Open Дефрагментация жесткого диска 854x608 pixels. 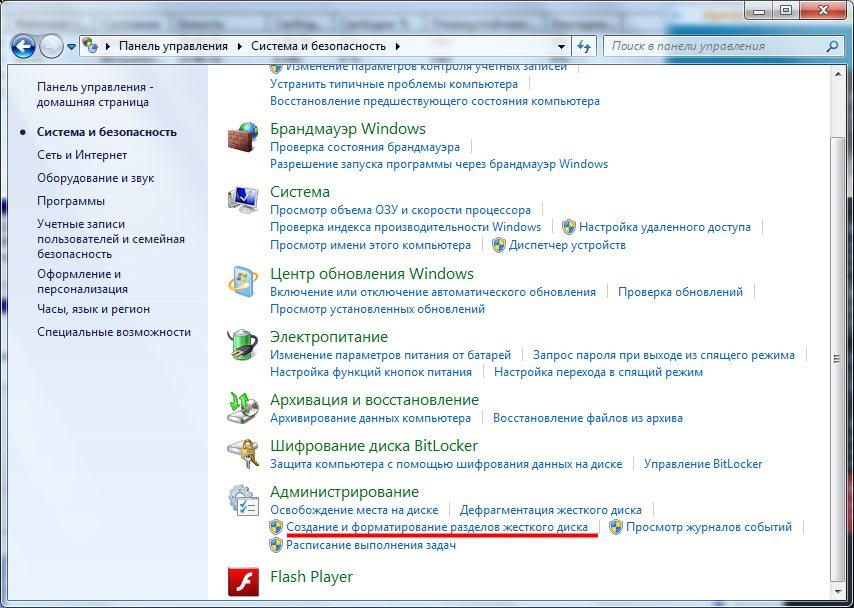pyautogui.click(x=551, y=510)
